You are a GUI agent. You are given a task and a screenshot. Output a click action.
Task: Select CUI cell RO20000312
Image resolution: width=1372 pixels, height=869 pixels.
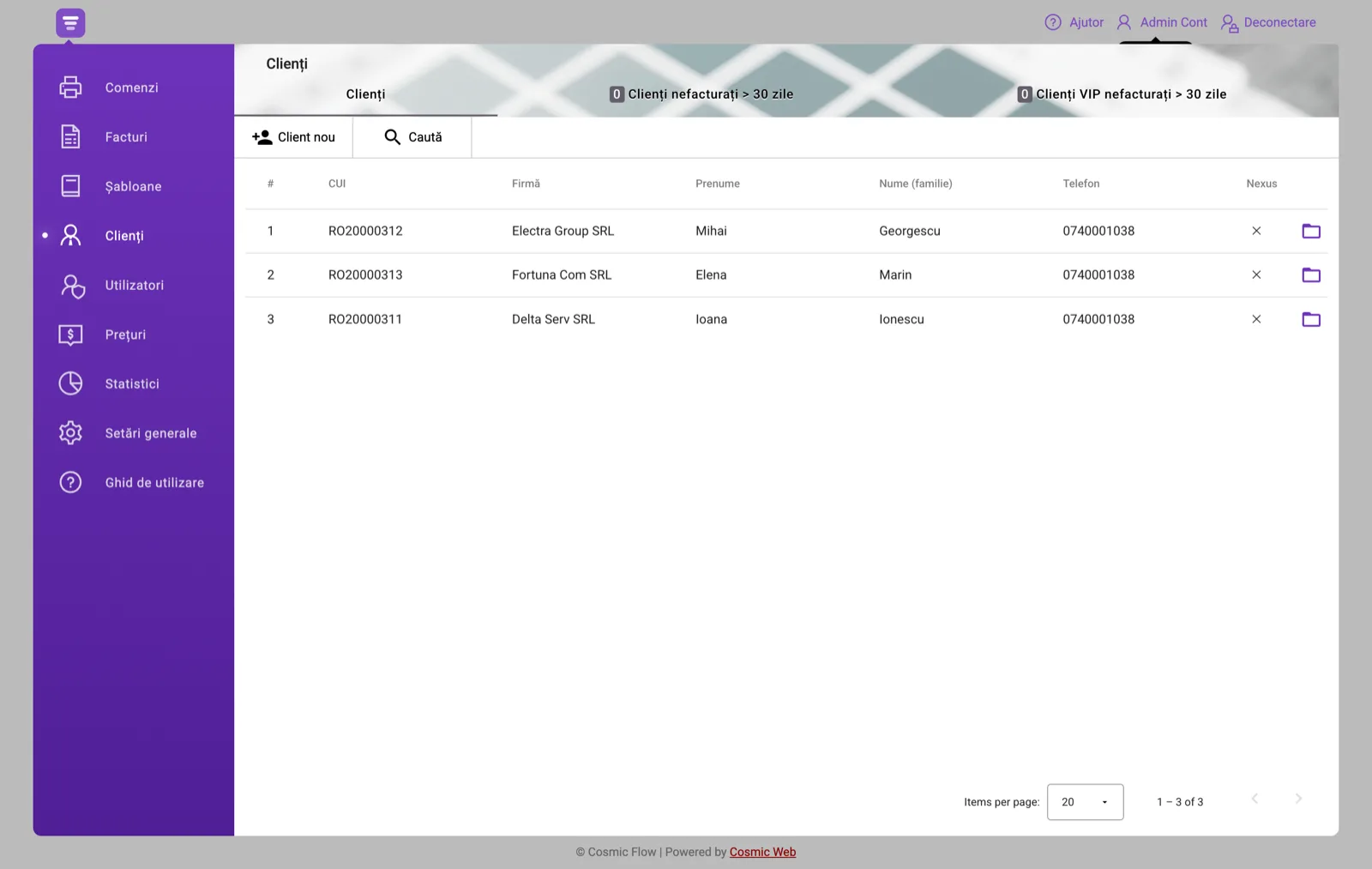[x=365, y=231]
